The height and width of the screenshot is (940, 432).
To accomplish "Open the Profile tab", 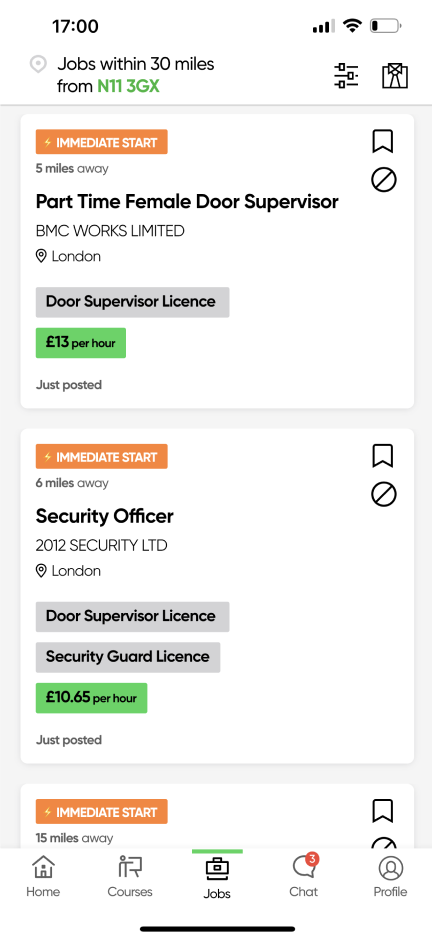I will point(391,876).
